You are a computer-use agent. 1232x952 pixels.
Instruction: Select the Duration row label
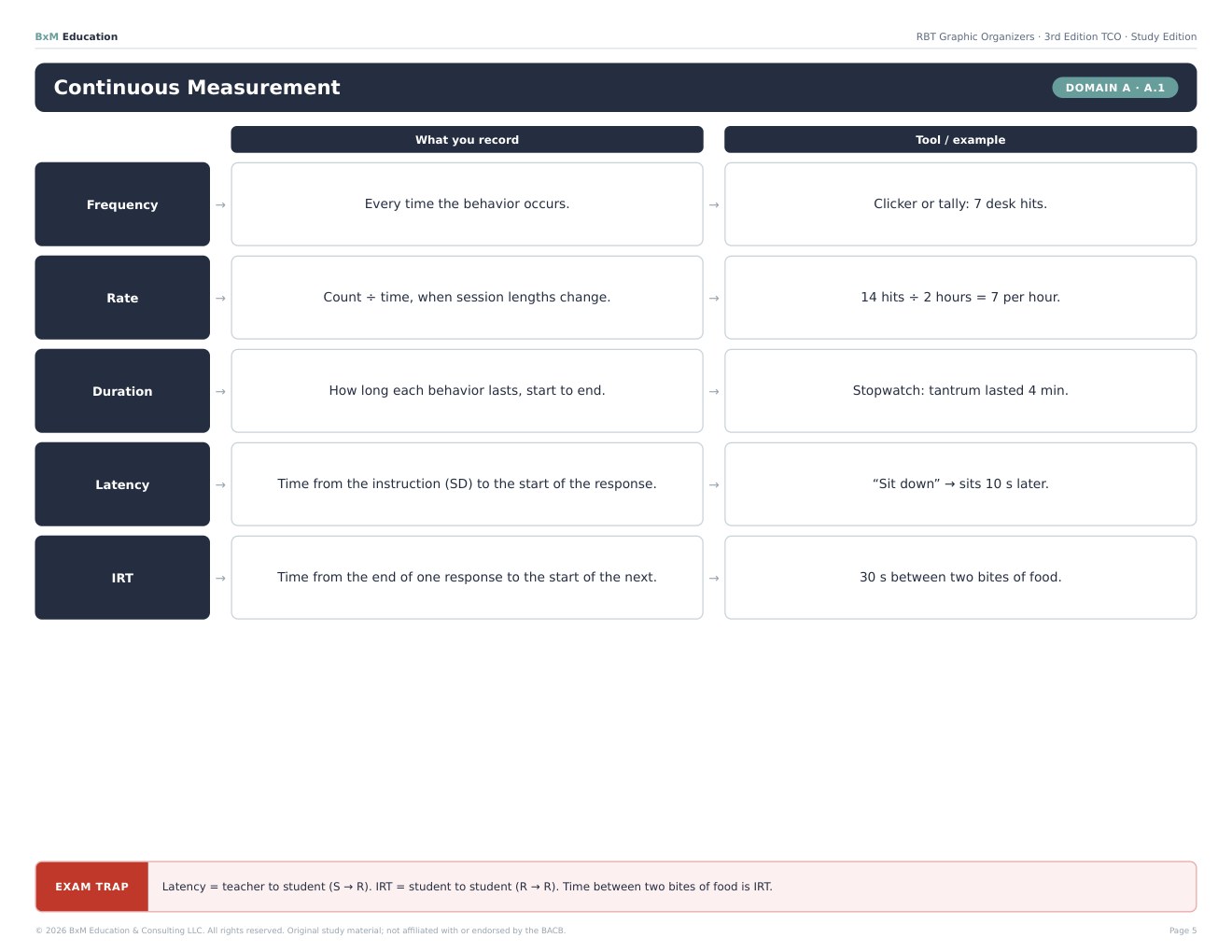(x=122, y=391)
